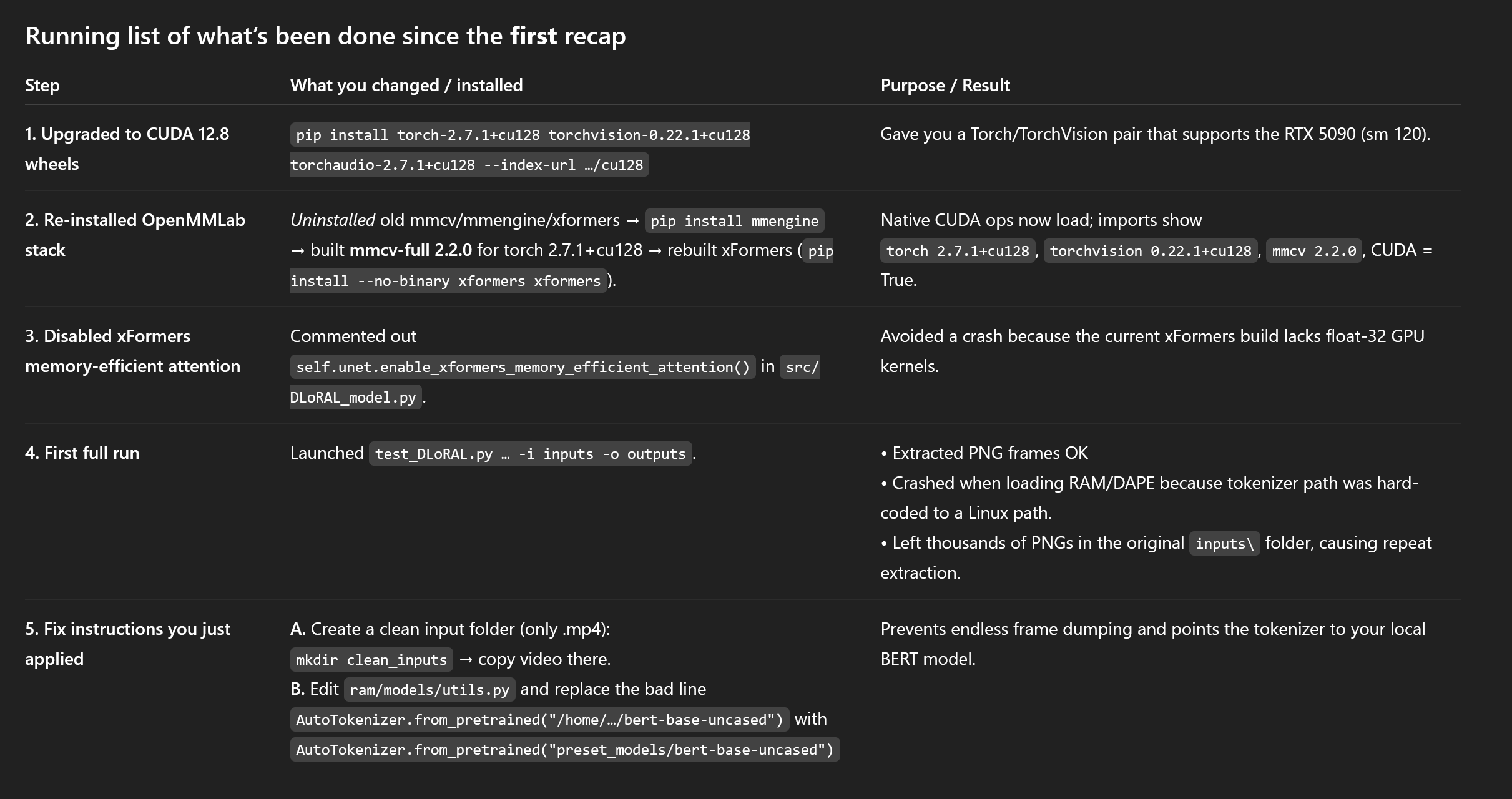This screenshot has height=799, width=1512.
Task: Click the 'torch 2.7.1+cu128' version chip
Action: pos(958,251)
